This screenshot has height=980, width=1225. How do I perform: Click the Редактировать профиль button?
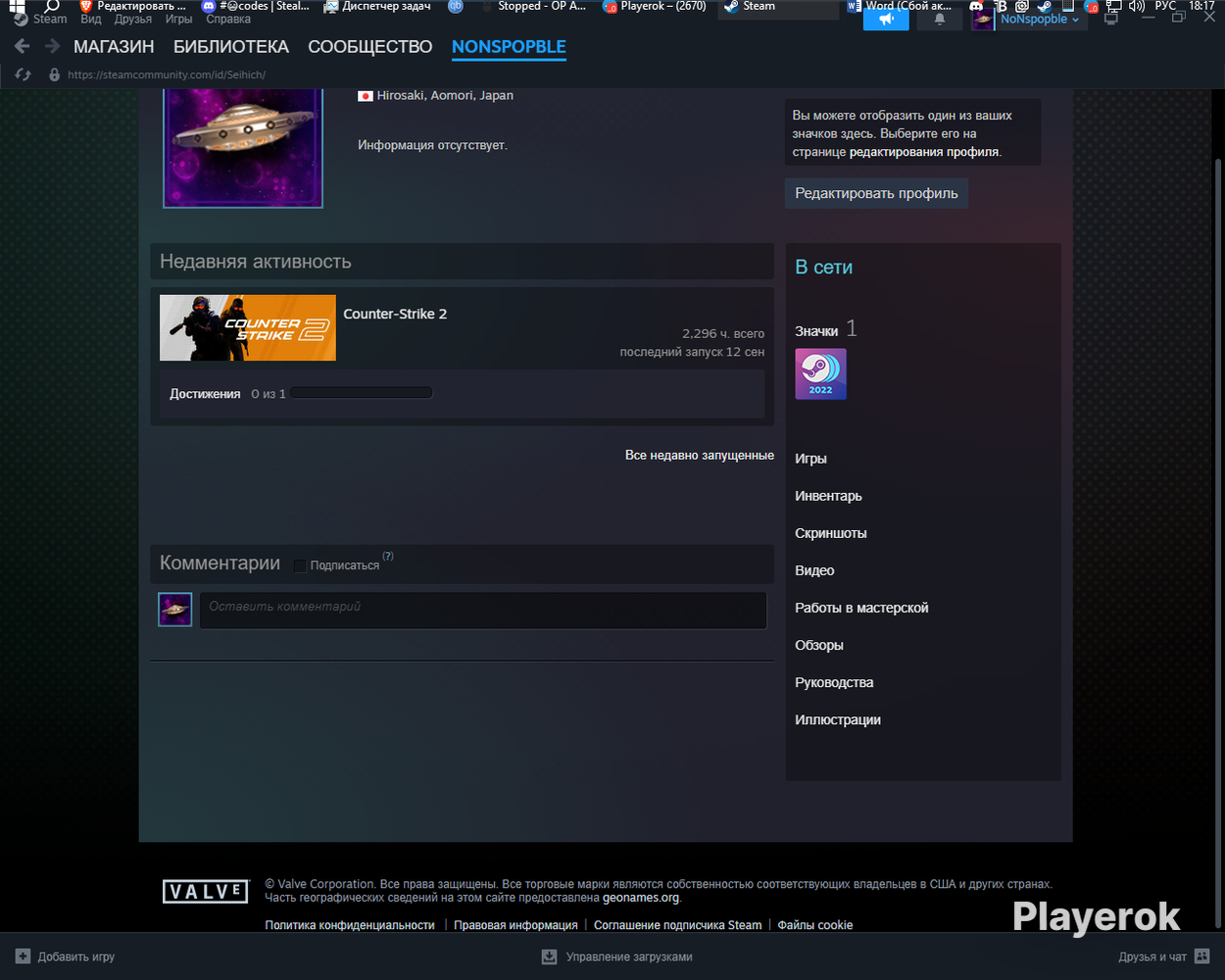[x=876, y=193]
